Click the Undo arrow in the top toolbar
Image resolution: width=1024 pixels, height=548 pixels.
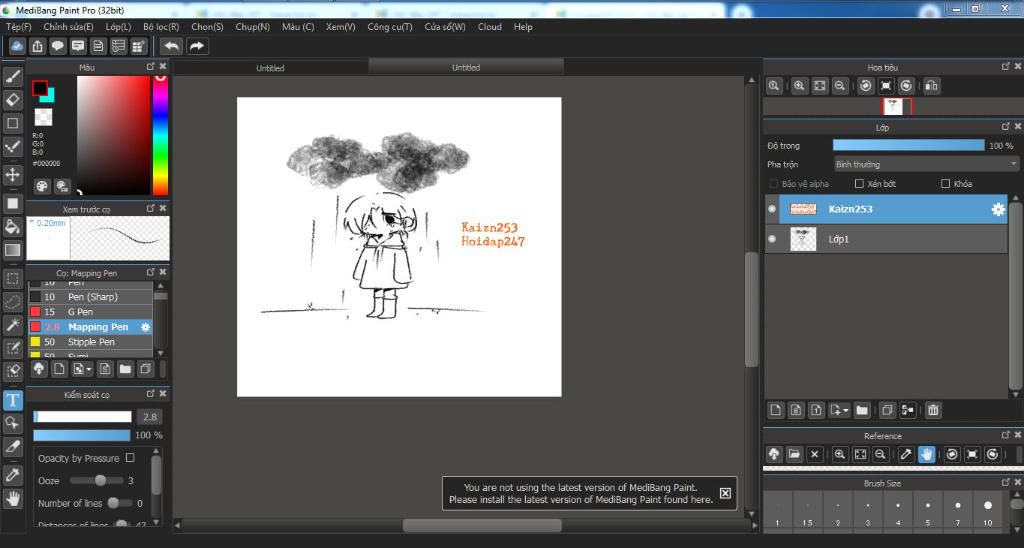(171, 46)
